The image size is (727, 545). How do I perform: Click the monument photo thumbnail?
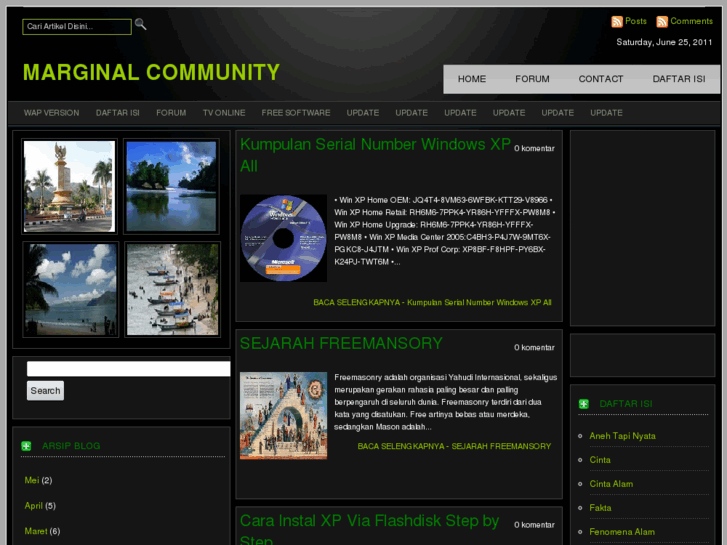[70, 186]
